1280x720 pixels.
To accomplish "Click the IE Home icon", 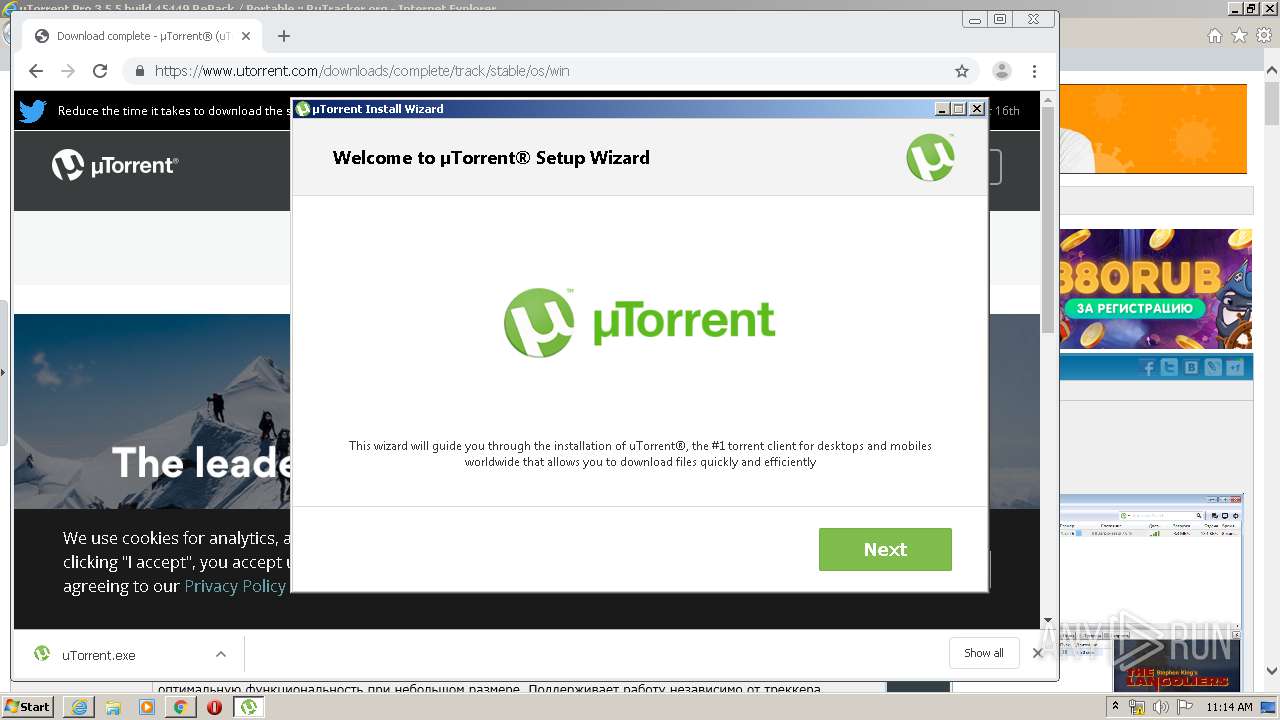I will pyautogui.click(x=1214, y=36).
